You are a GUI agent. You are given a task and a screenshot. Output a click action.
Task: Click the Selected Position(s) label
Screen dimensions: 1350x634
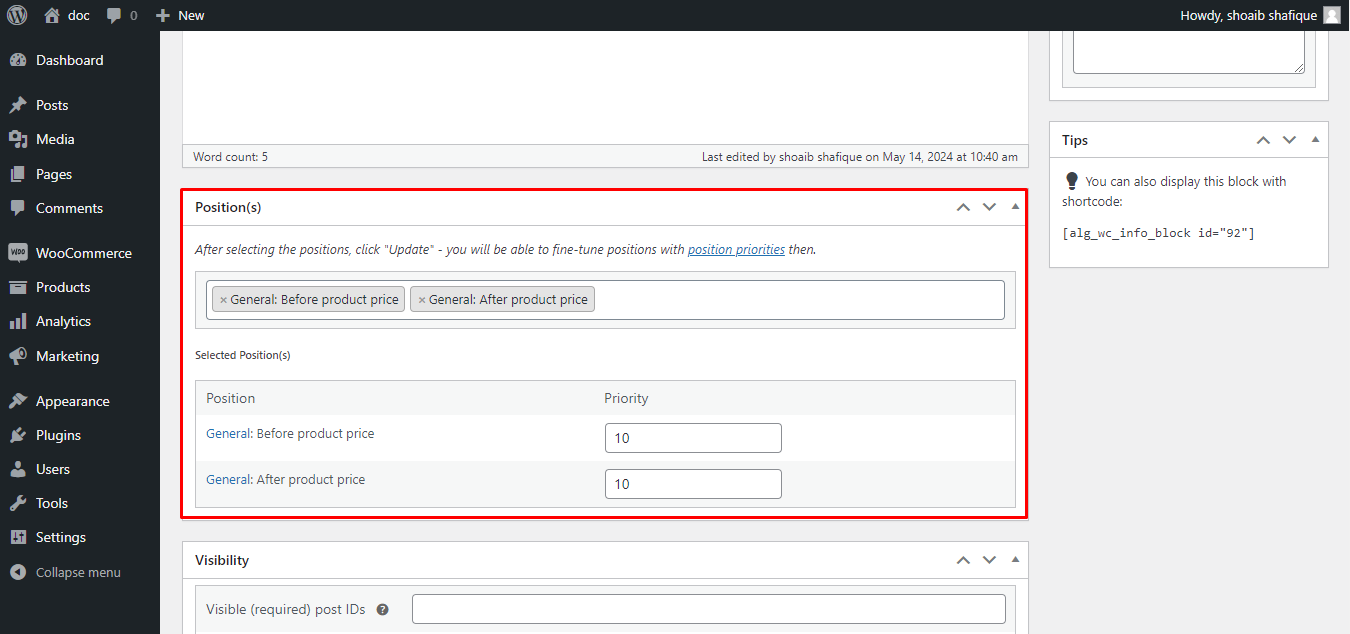point(242,355)
